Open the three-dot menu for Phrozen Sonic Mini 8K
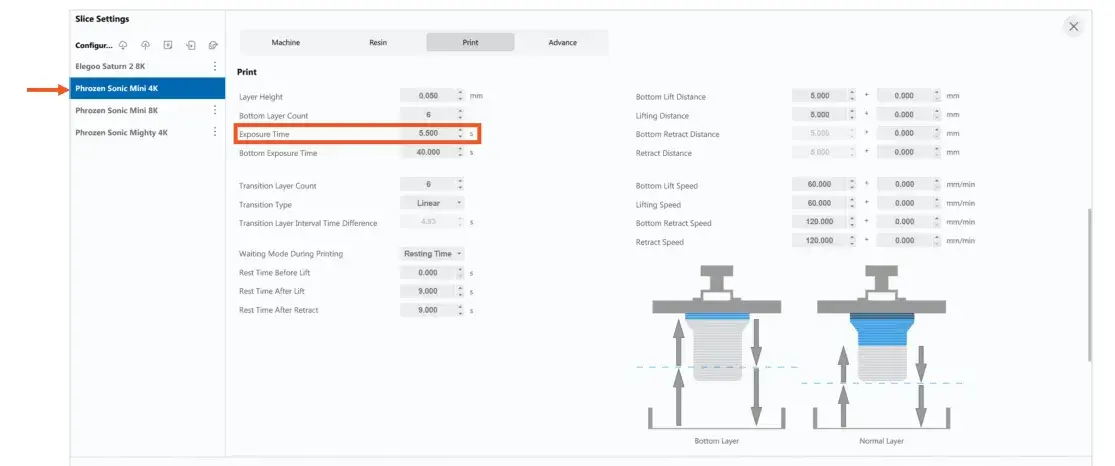 (x=214, y=110)
